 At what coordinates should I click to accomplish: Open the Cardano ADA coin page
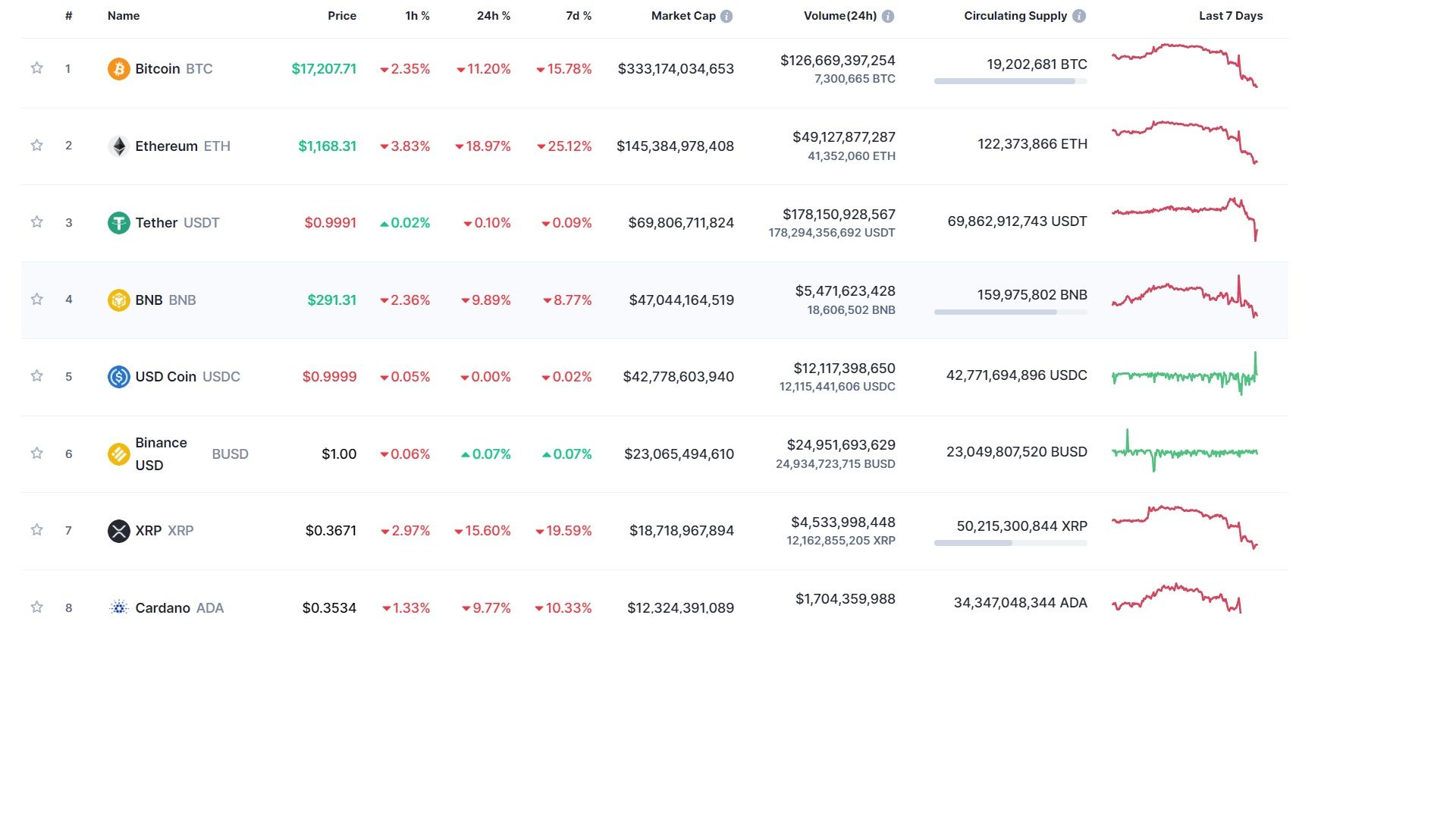[180, 608]
